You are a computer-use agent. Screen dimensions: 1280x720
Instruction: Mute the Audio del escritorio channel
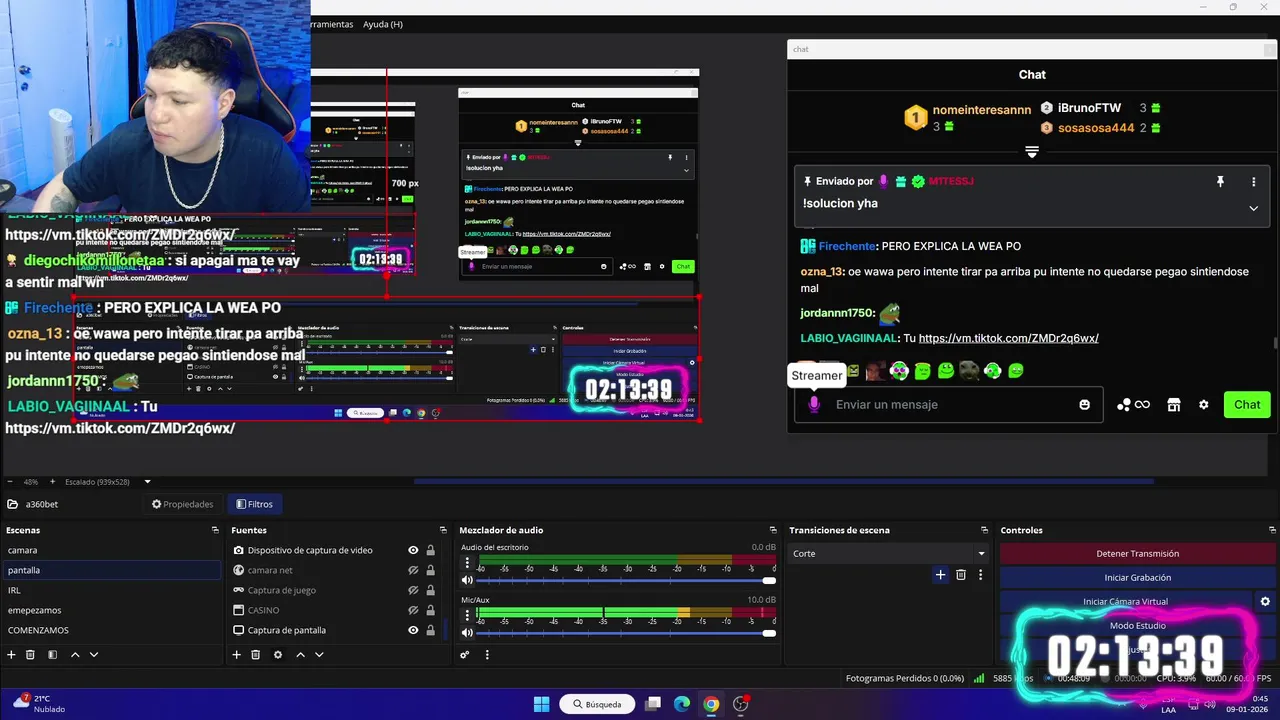point(467,580)
